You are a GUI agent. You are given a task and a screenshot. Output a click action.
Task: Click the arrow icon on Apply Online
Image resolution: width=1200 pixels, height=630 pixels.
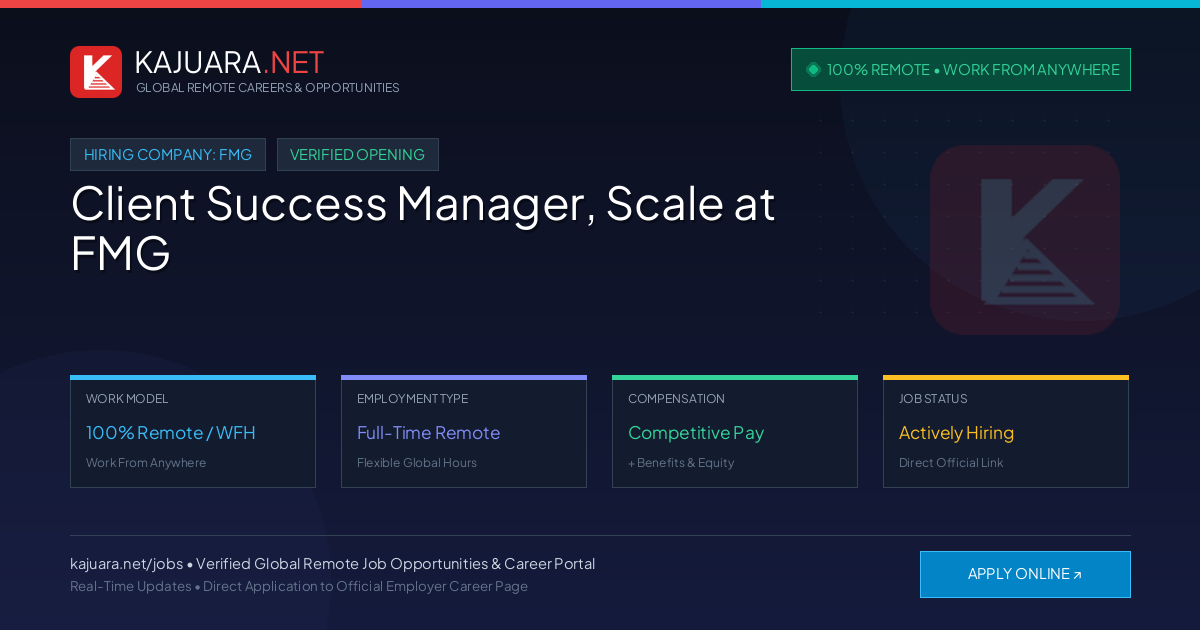pyautogui.click(x=1077, y=575)
